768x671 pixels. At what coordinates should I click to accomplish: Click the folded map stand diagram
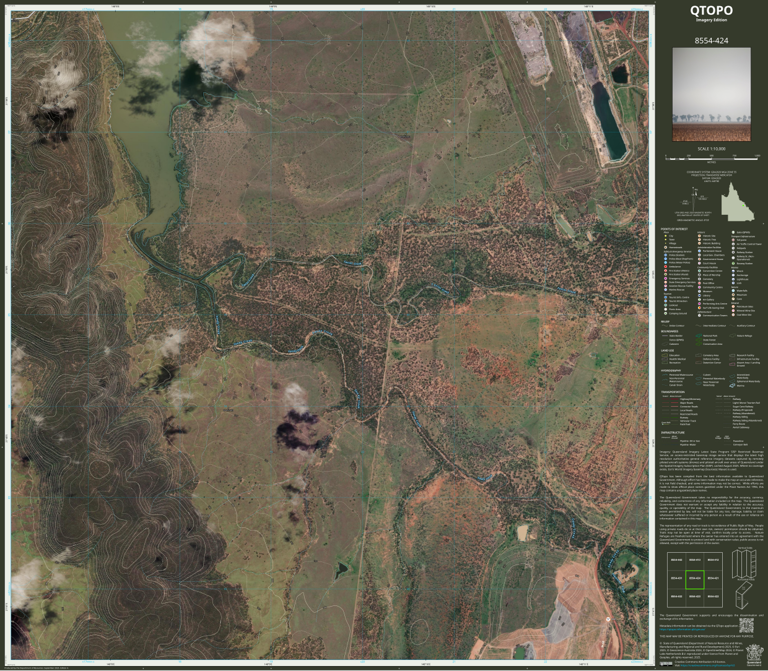point(744,595)
